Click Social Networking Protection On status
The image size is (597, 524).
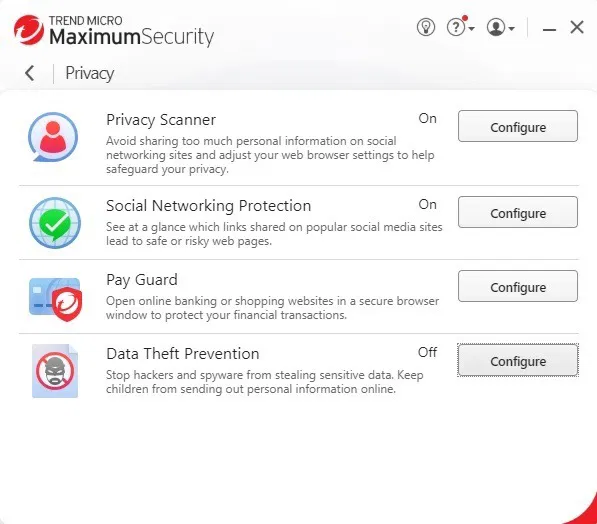pos(428,204)
